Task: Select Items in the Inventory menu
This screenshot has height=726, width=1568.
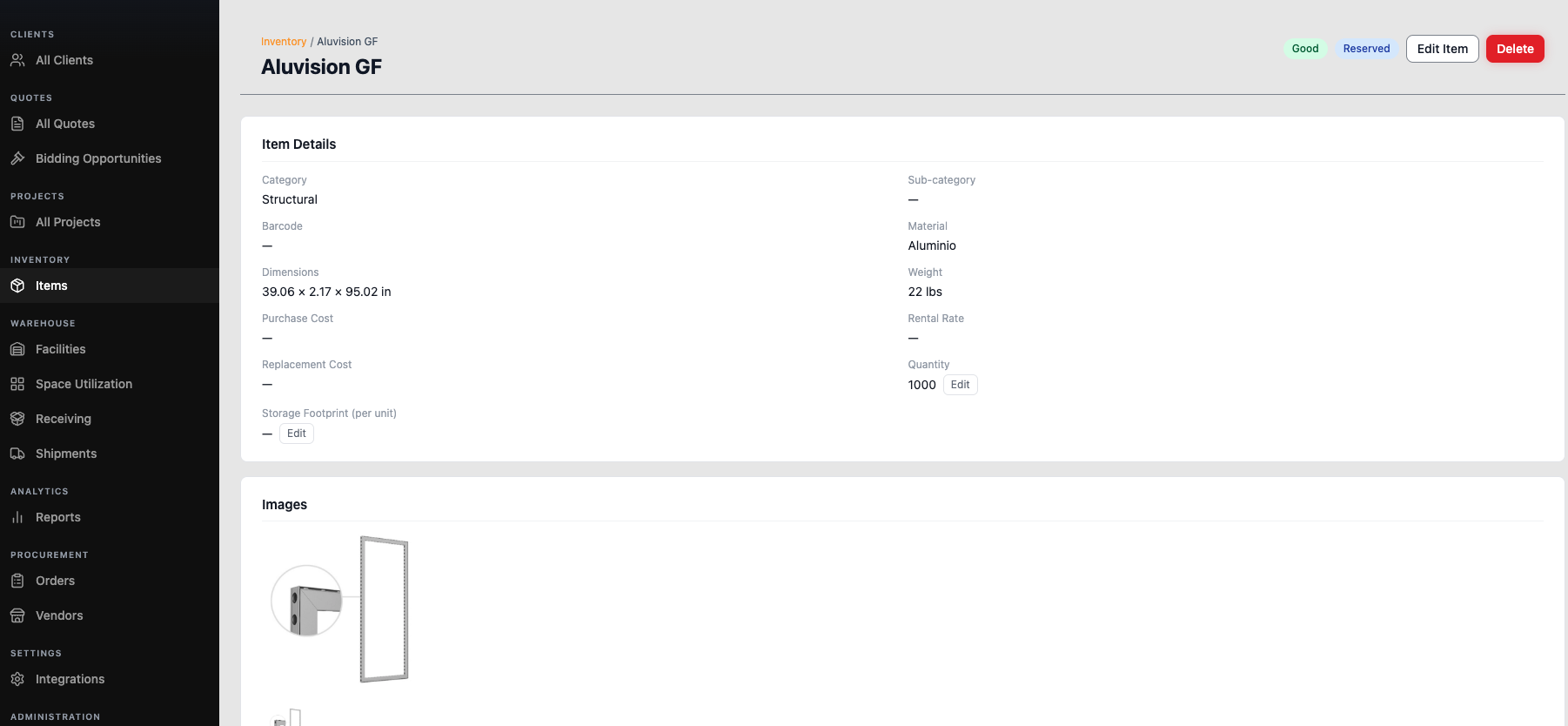Action: pyautogui.click(x=110, y=286)
